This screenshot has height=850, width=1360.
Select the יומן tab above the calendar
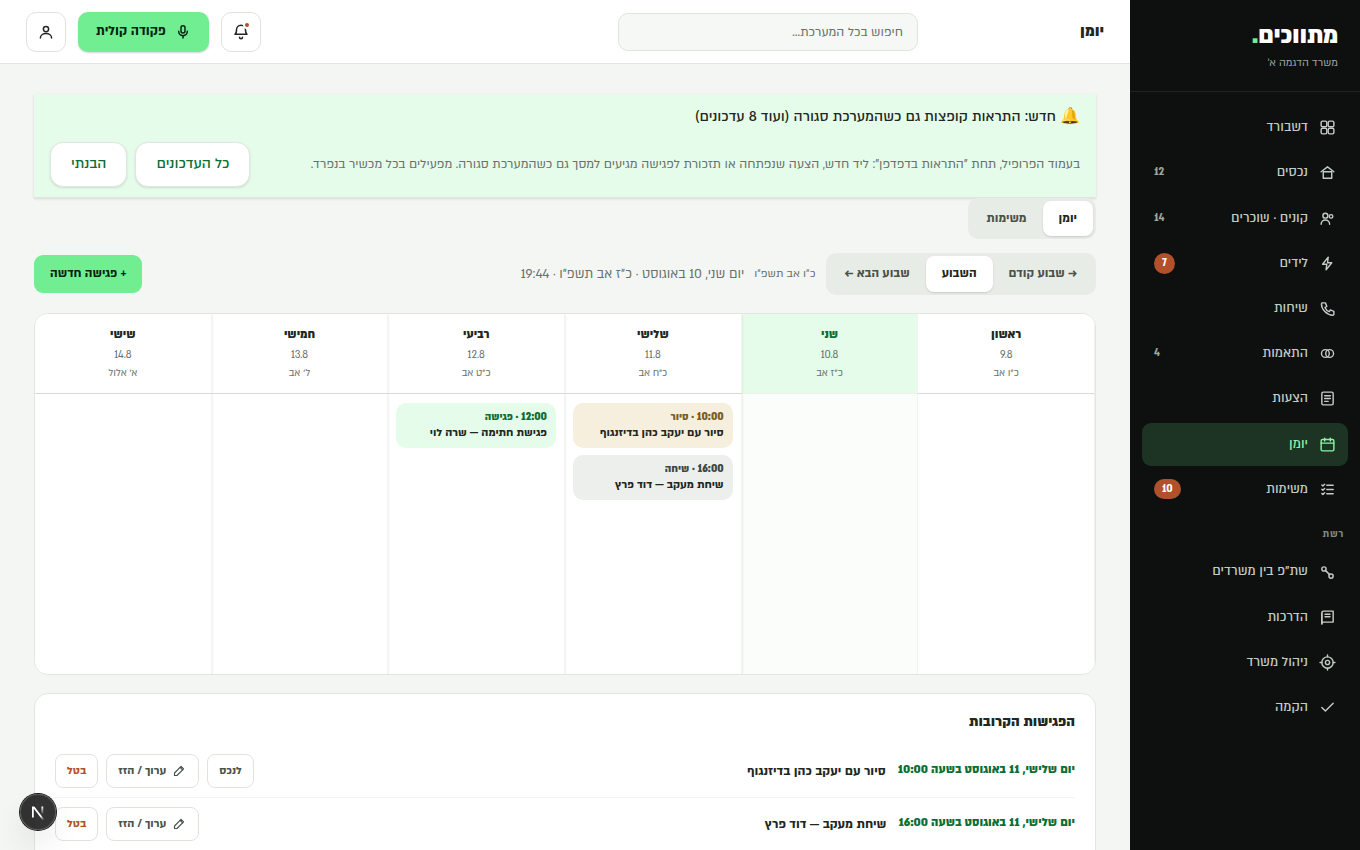pyautogui.click(x=1068, y=218)
